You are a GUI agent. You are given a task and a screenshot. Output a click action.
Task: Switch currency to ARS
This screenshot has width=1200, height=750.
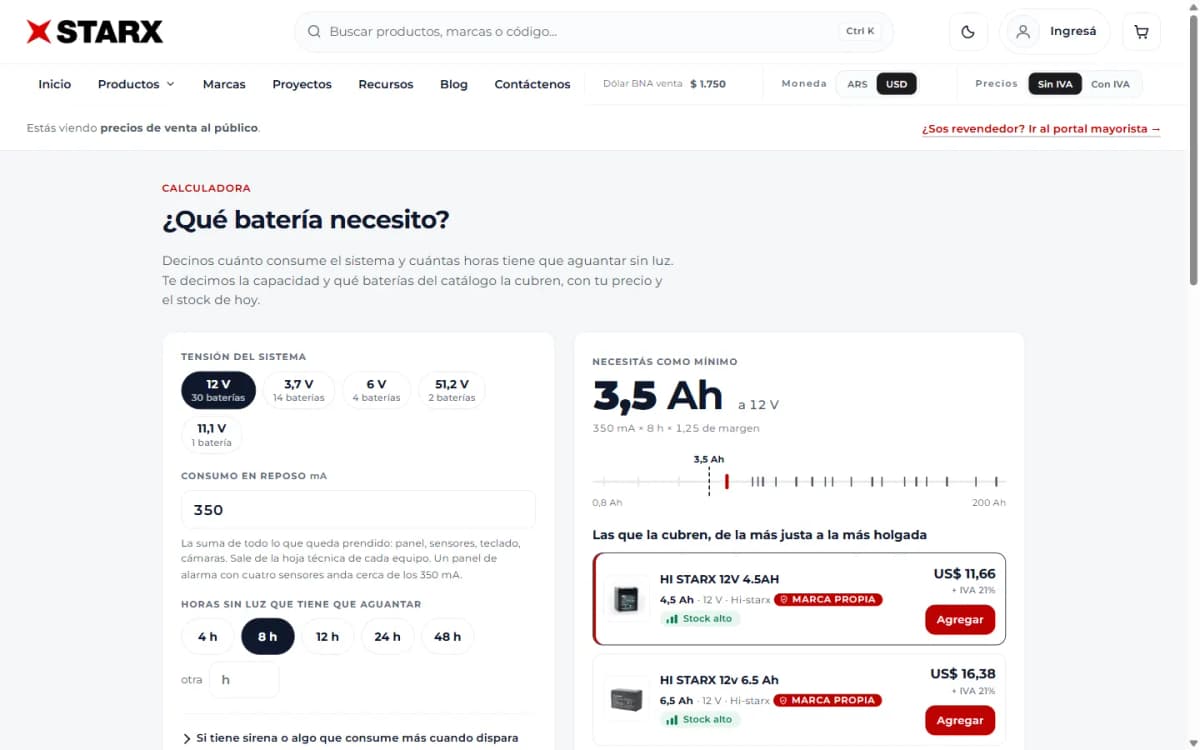click(x=857, y=84)
